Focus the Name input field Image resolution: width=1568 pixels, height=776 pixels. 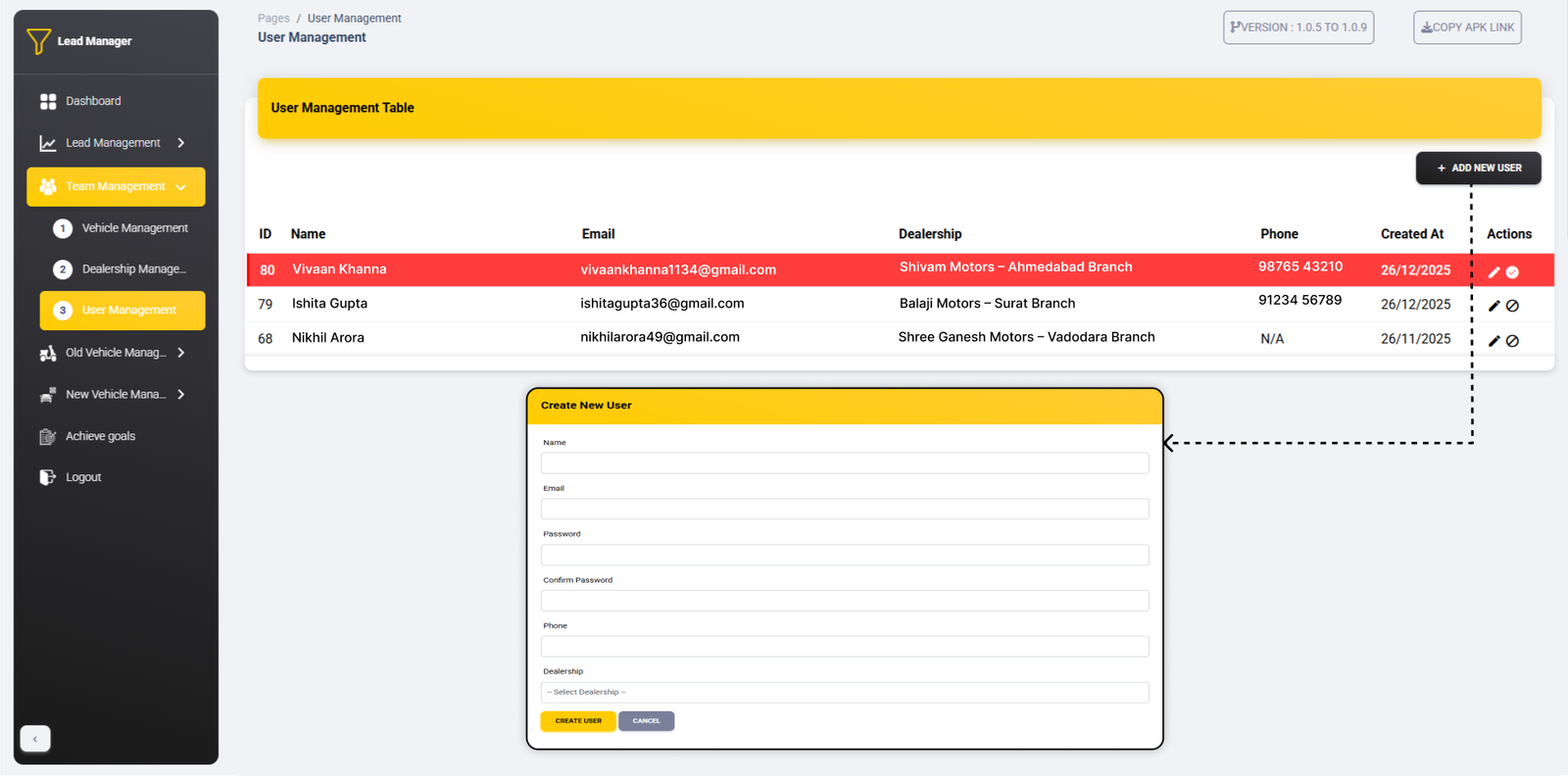[x=845, y=463]
